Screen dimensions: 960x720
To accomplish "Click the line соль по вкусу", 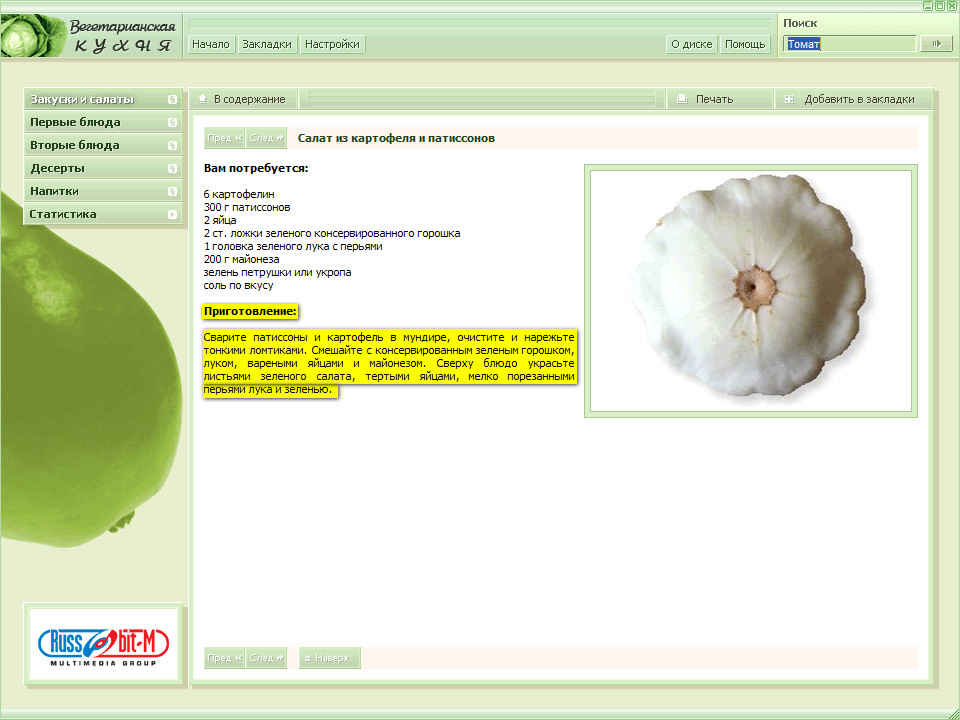I will pos(238,285).
